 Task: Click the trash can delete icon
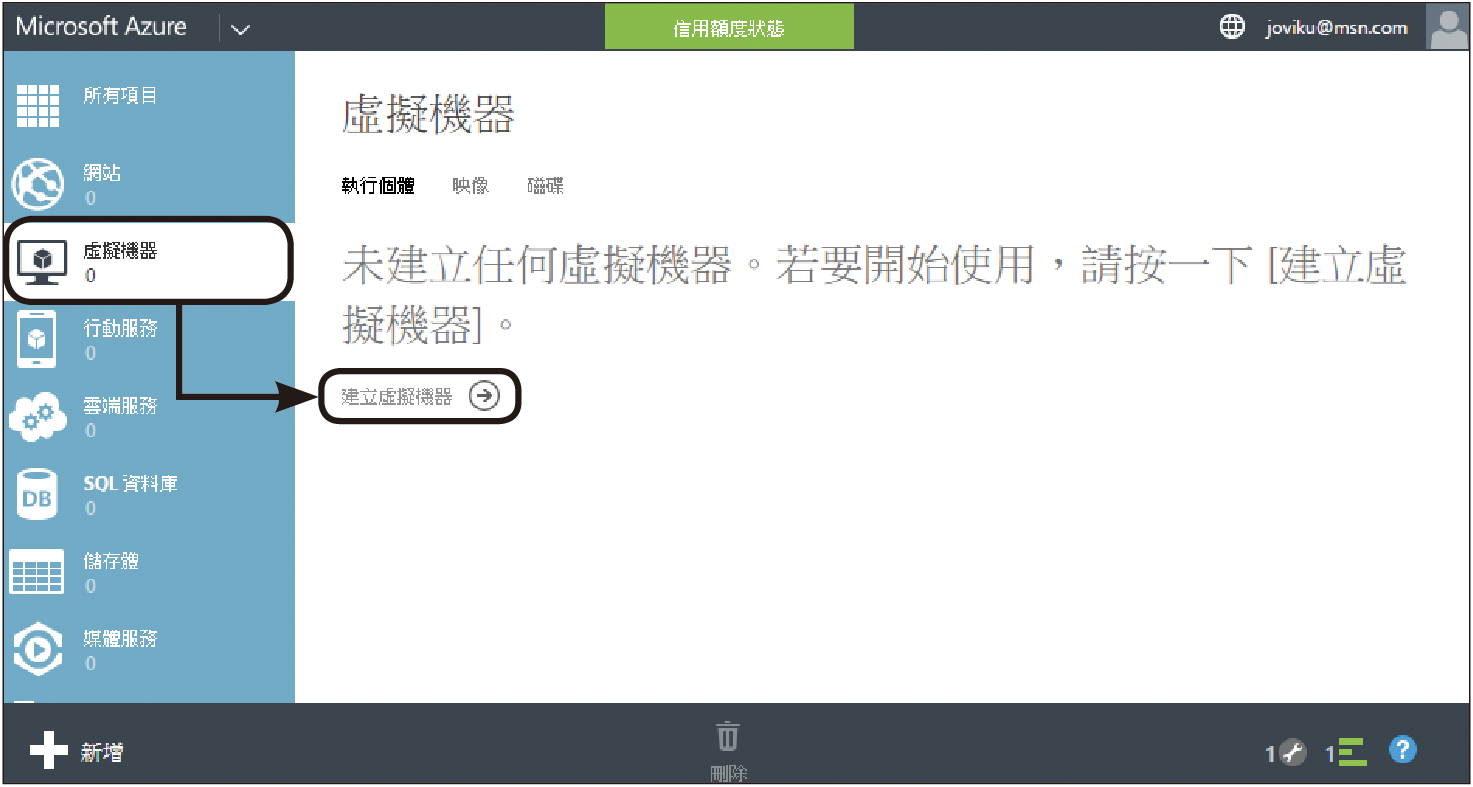click(728, 736)
